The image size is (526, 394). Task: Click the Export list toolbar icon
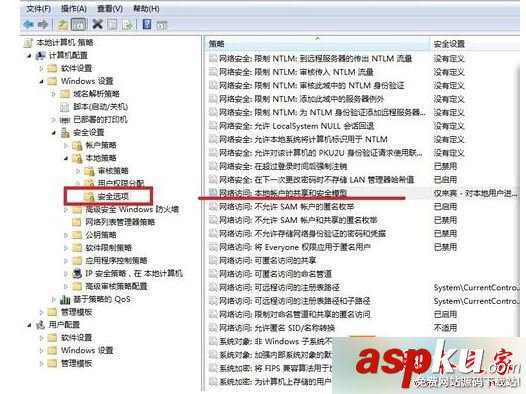(127, 24)
